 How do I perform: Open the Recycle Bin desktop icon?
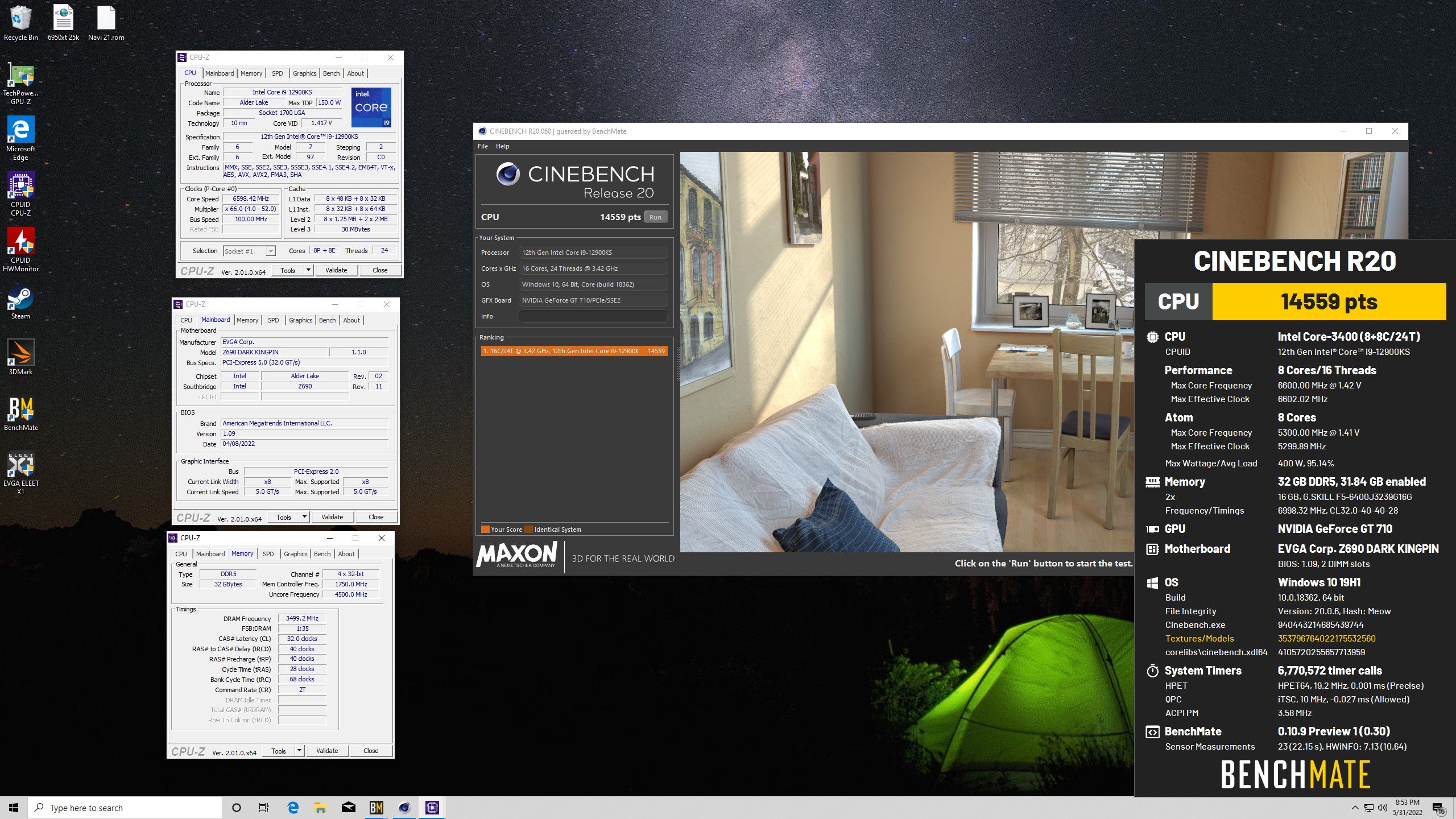20,23
